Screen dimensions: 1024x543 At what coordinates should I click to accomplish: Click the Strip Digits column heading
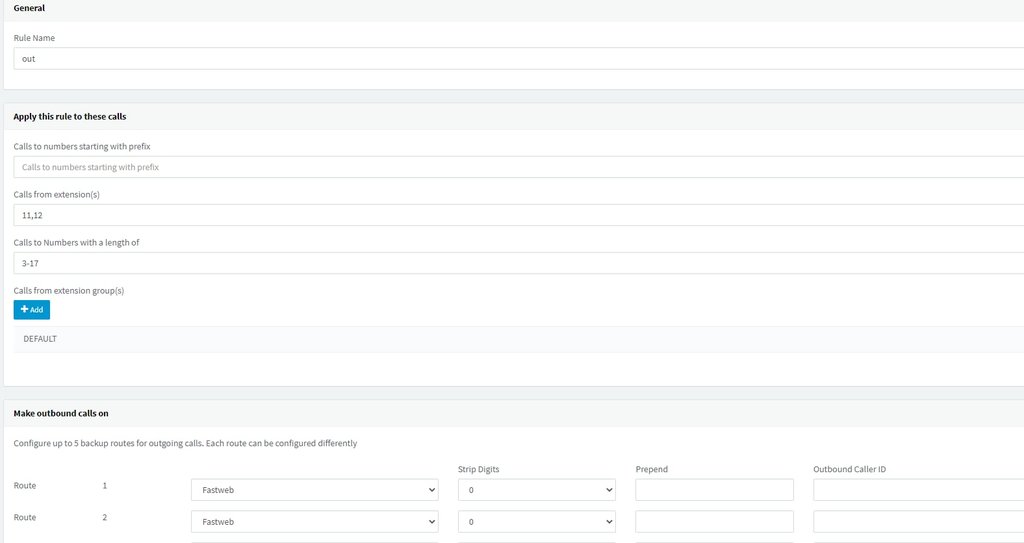[x=478, y=468]
